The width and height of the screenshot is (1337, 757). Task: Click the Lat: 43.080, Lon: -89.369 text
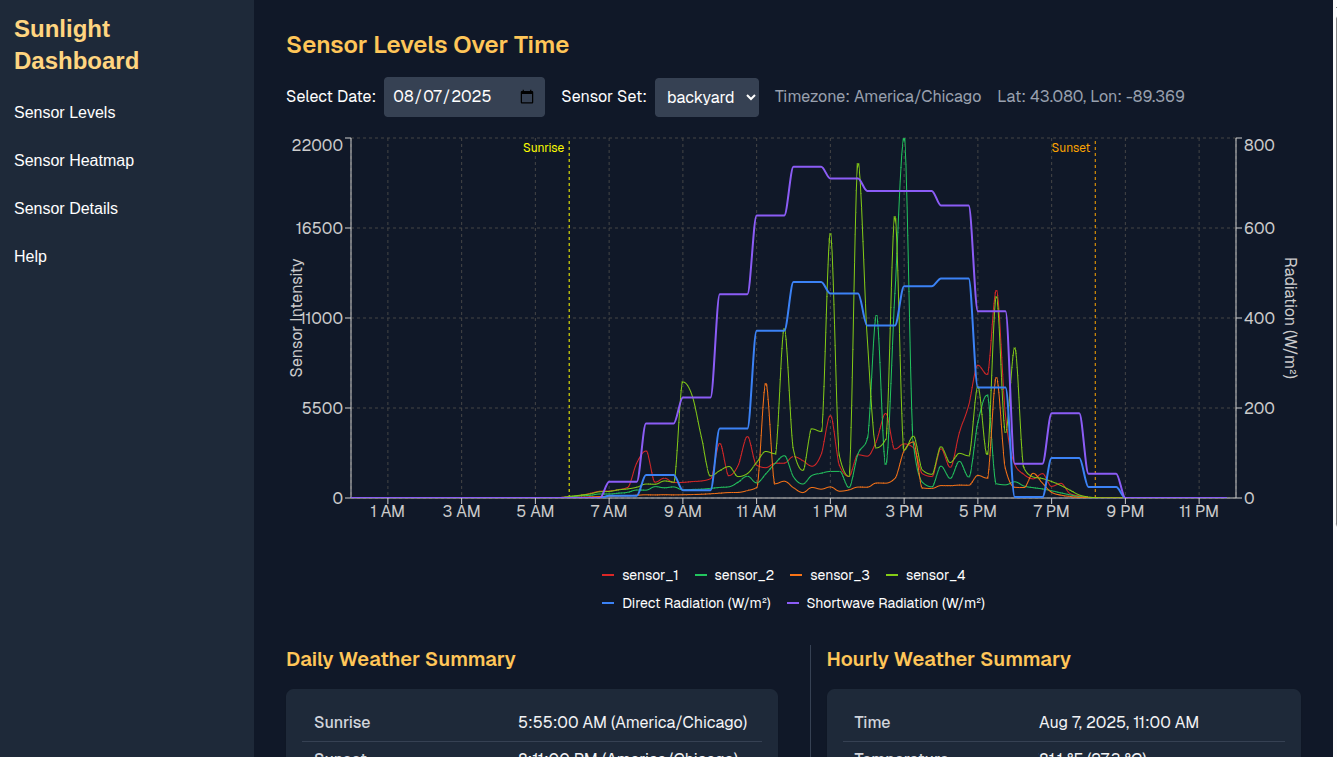pos(1091,97)
